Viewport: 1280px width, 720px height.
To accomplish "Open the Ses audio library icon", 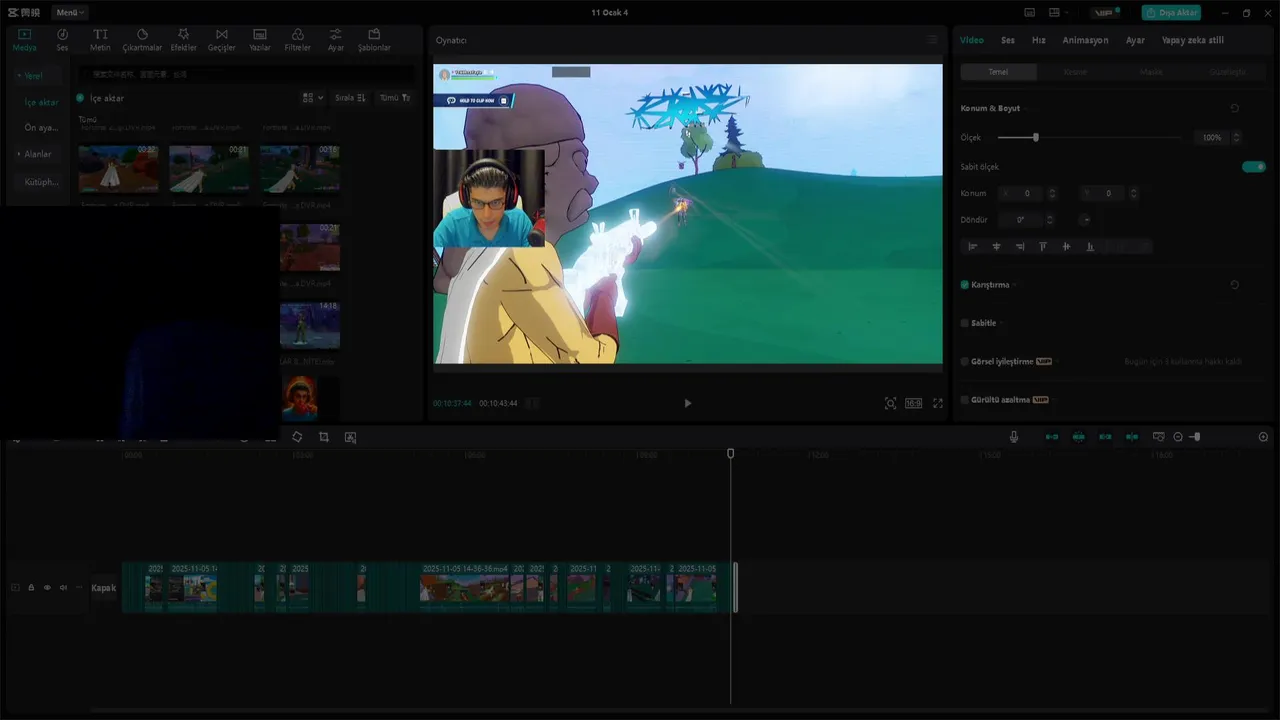I will point(62,34).
